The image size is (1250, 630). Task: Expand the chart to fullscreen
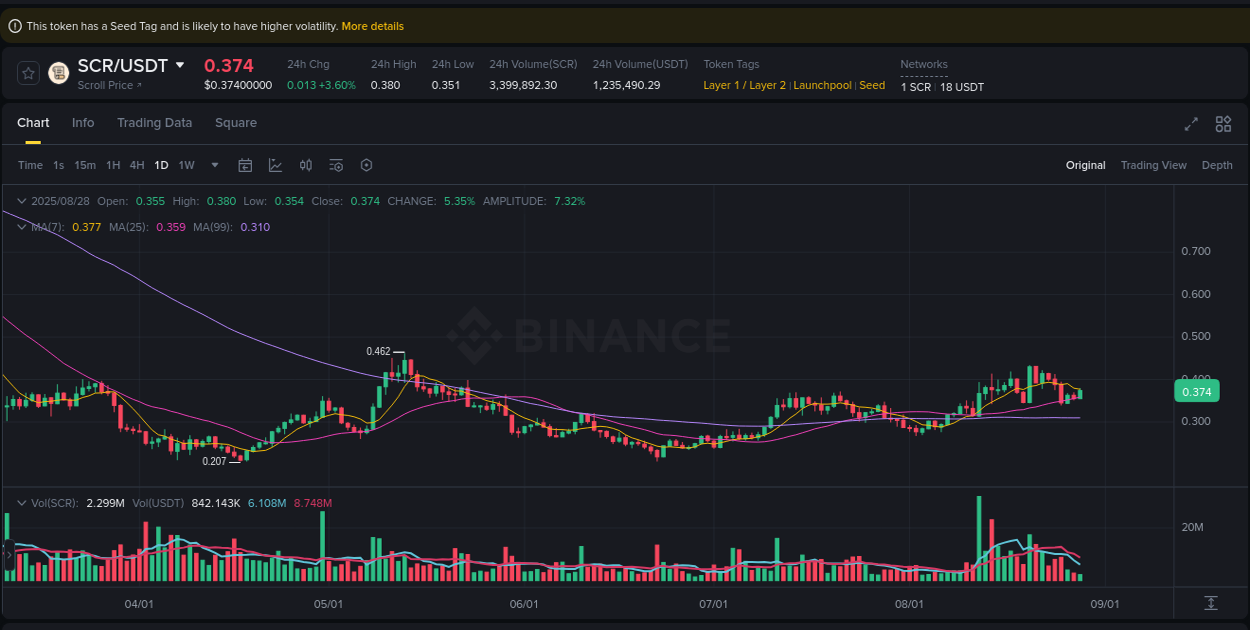(x=1190, y=124)
